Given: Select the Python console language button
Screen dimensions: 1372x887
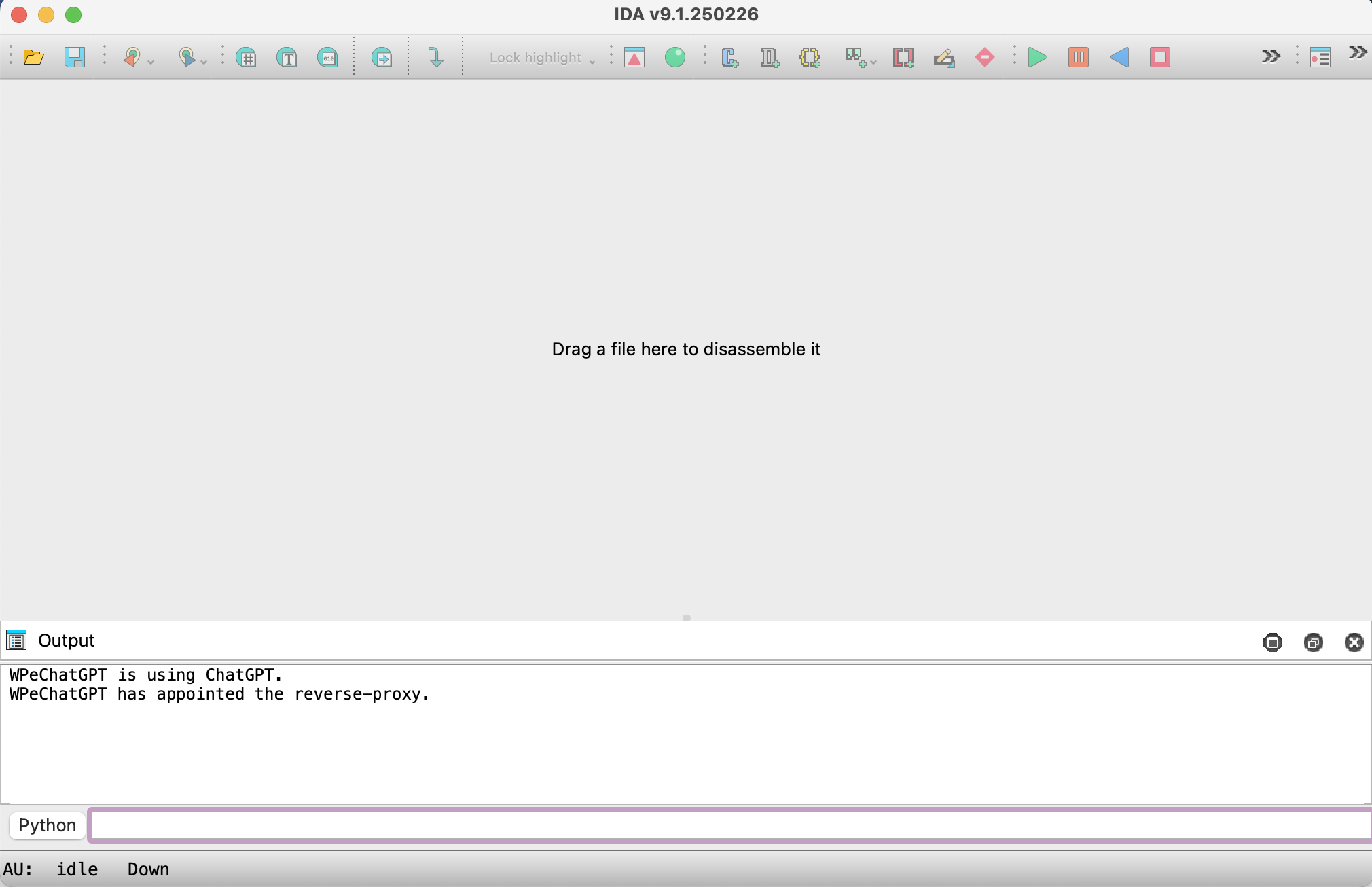Looking at the screenshot, I should [x=47, y=825].
